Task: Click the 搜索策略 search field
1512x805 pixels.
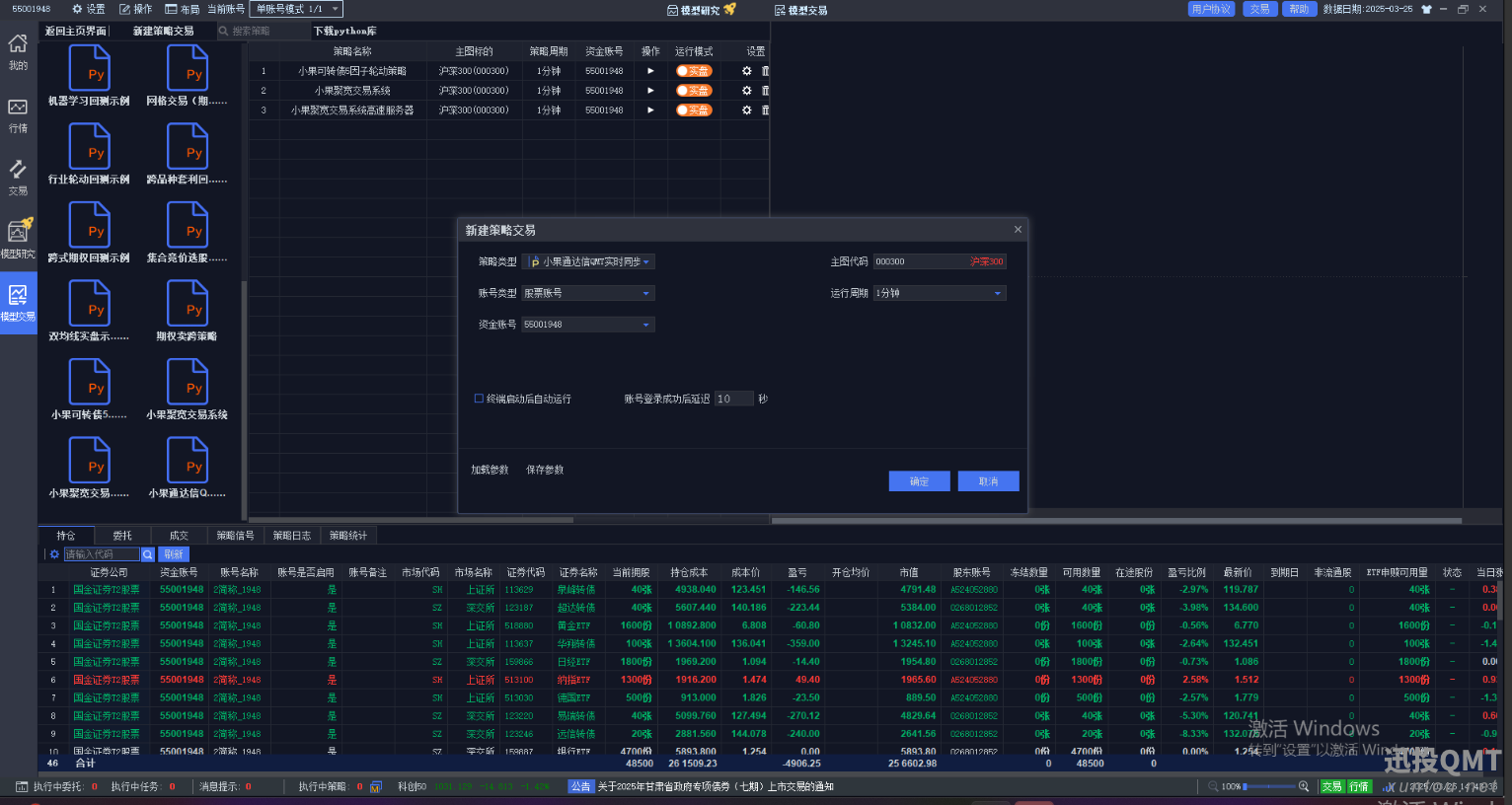Action: click(263, 31)
